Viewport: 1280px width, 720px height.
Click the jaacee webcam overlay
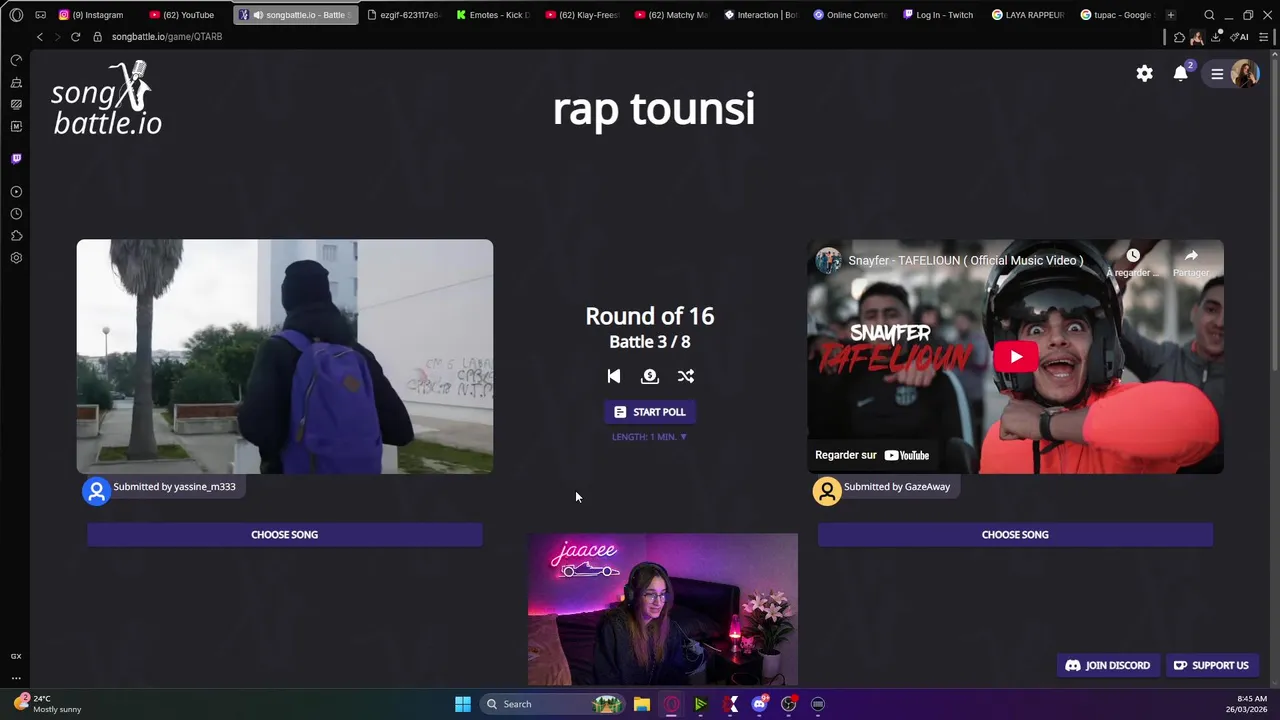pyautogui.click(x=663, y=609)
